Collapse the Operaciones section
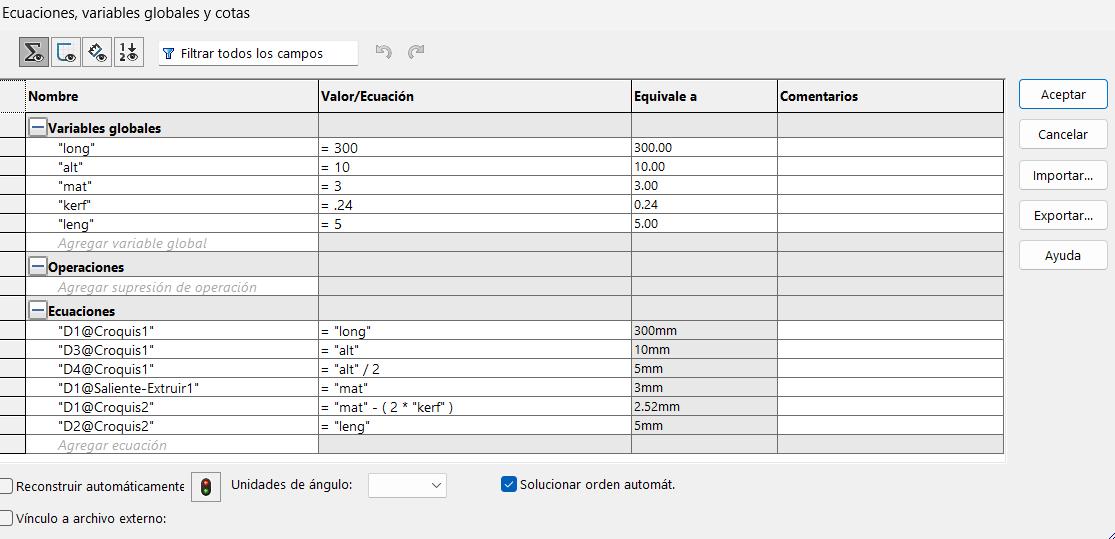Image resolution: width=1115 pixels, height=539 pixels. point(38,267)
